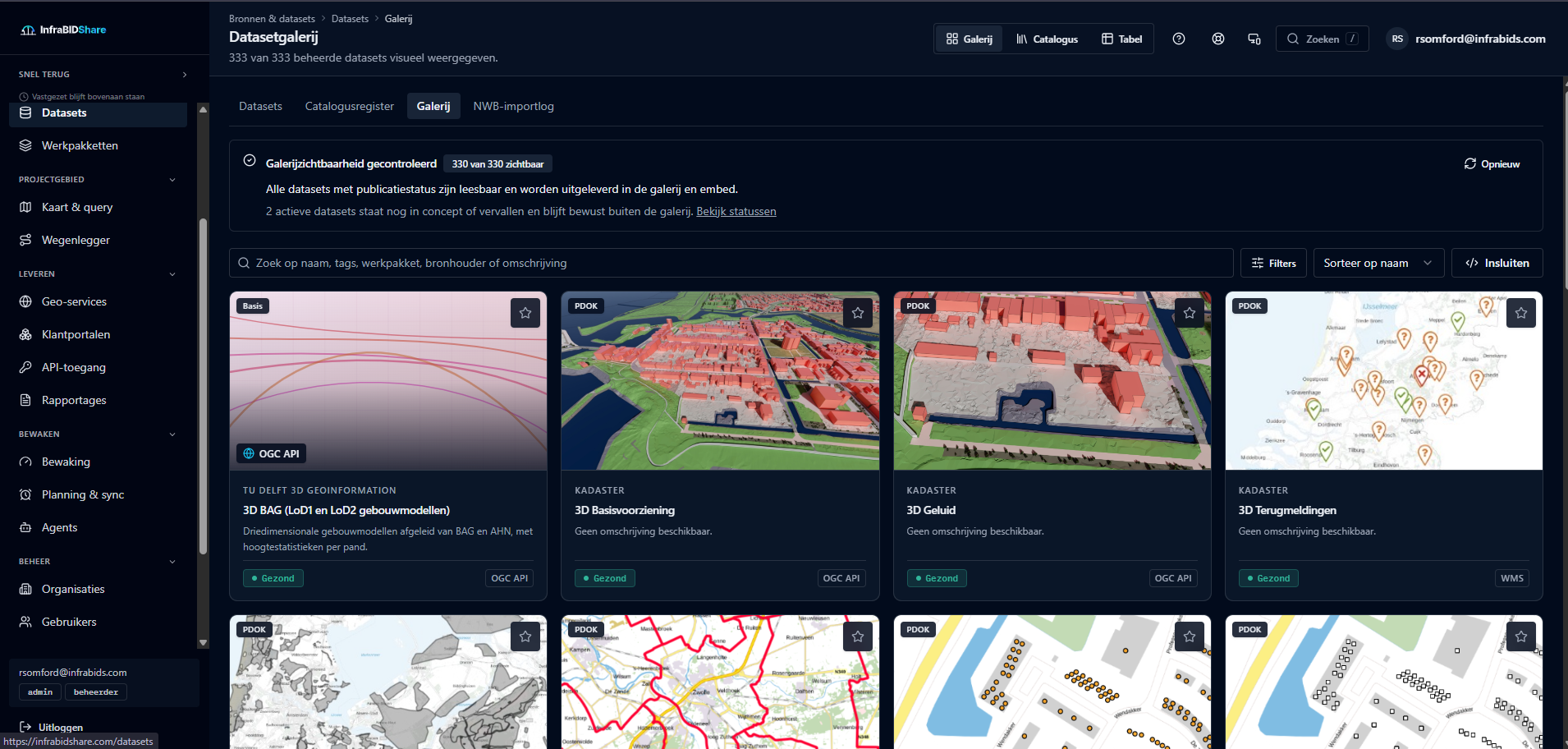This screenshot has width=1568, height=749.
Task: Click sidebar scrollbar down arrow
Action: pyautogui.click(x=203, y=643)
